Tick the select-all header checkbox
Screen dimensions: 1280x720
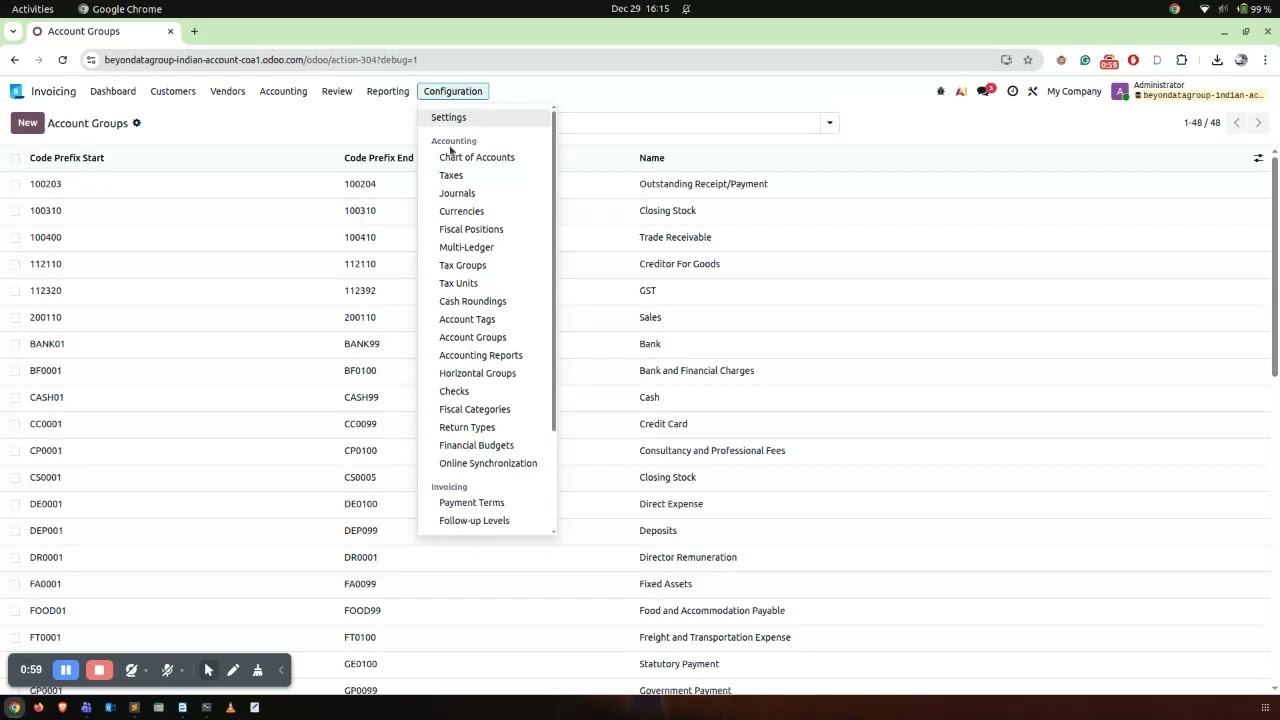point(15,158)
